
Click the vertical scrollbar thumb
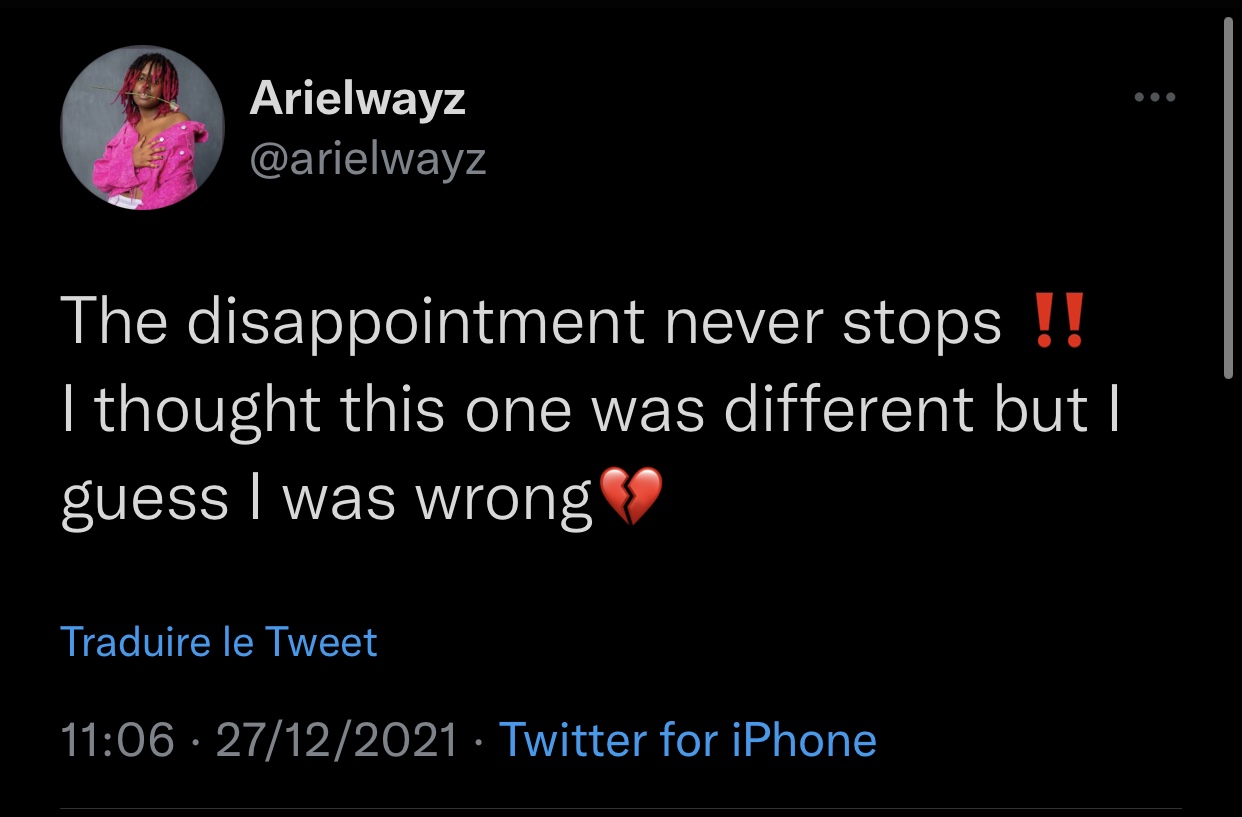pyautogui.click(x=1229, y=200)
